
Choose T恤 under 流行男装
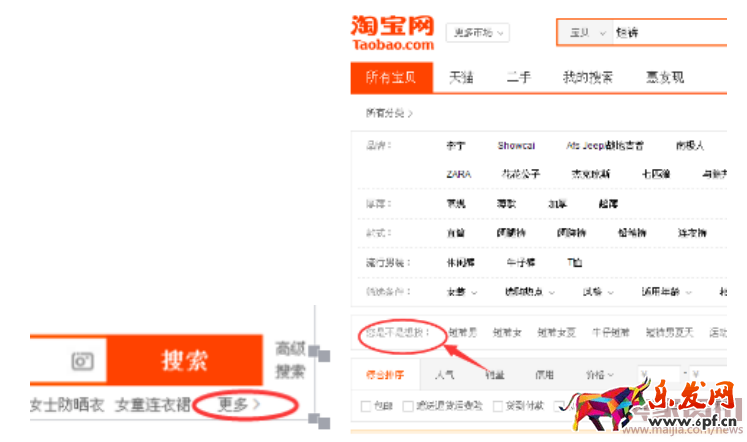(x=575, y=262)
